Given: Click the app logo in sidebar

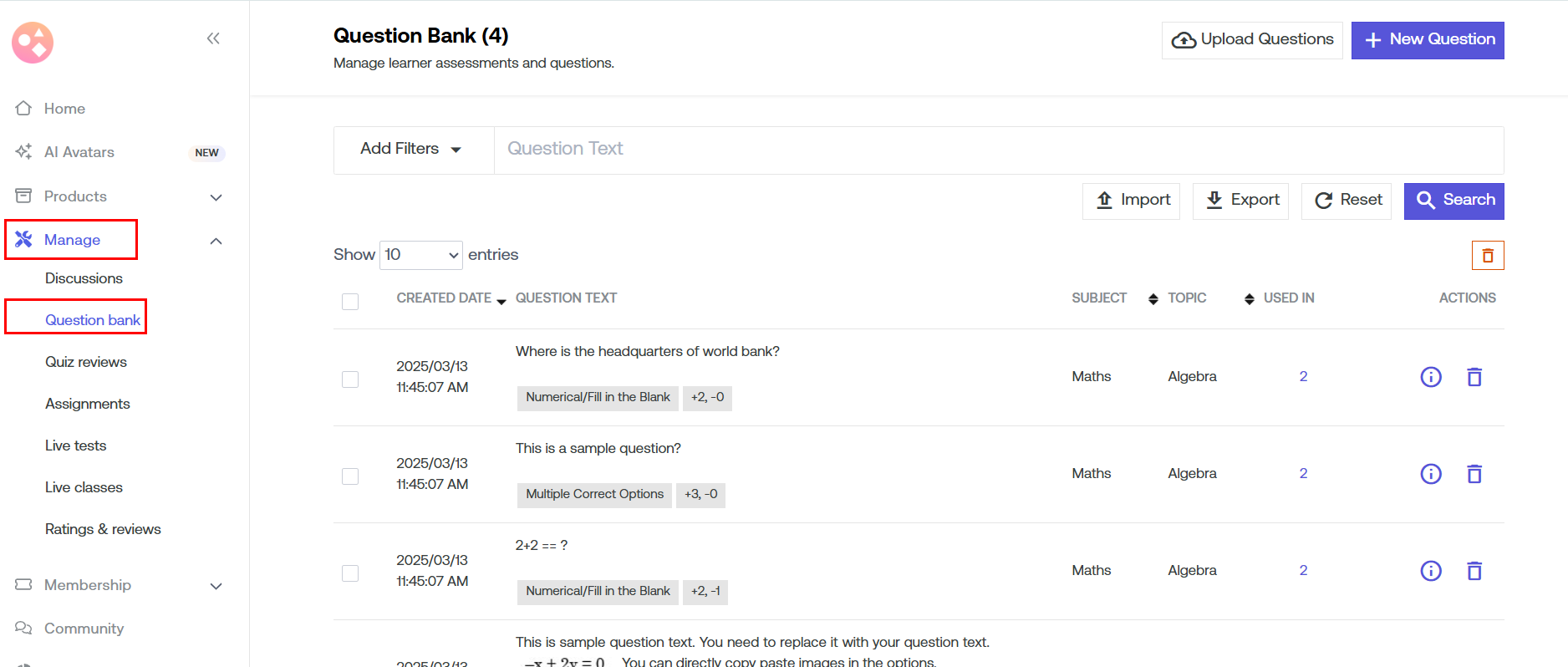Looking at the screenshot, I should (33, 43).
